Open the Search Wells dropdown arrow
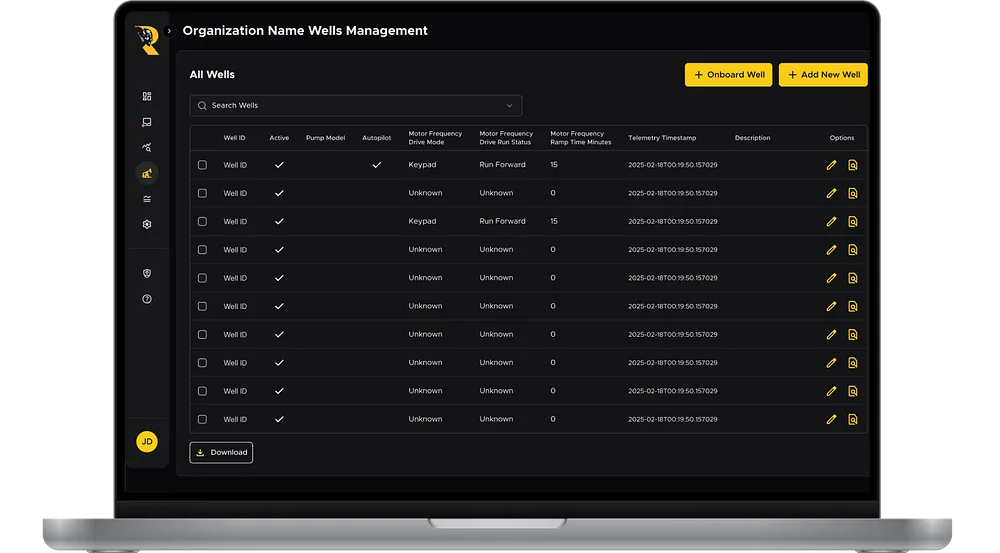The image size is (1000, 553). (x=509, y=106)
